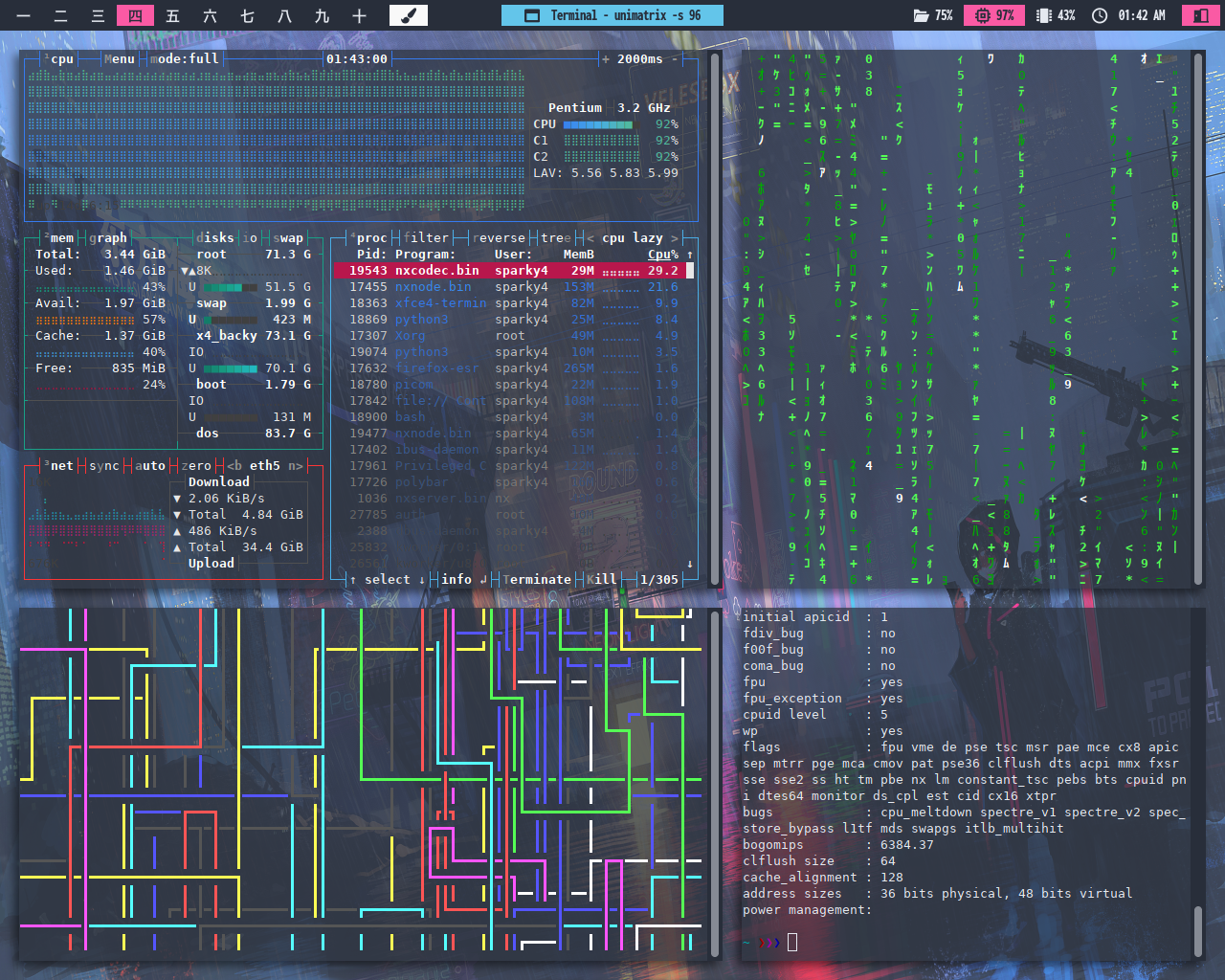Viewport: 1225px width, 980px height.
Task: Switch to next network interface after eth5
Action: 296,466
